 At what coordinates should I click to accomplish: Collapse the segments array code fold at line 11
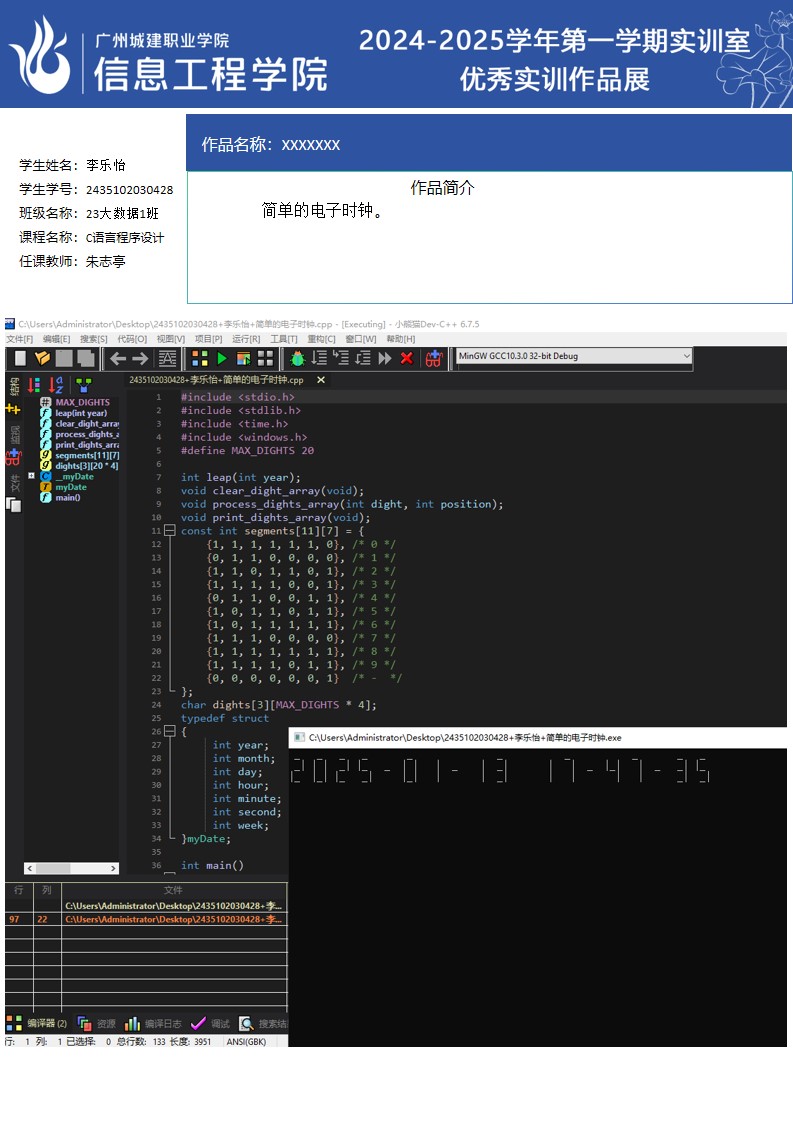169,531
